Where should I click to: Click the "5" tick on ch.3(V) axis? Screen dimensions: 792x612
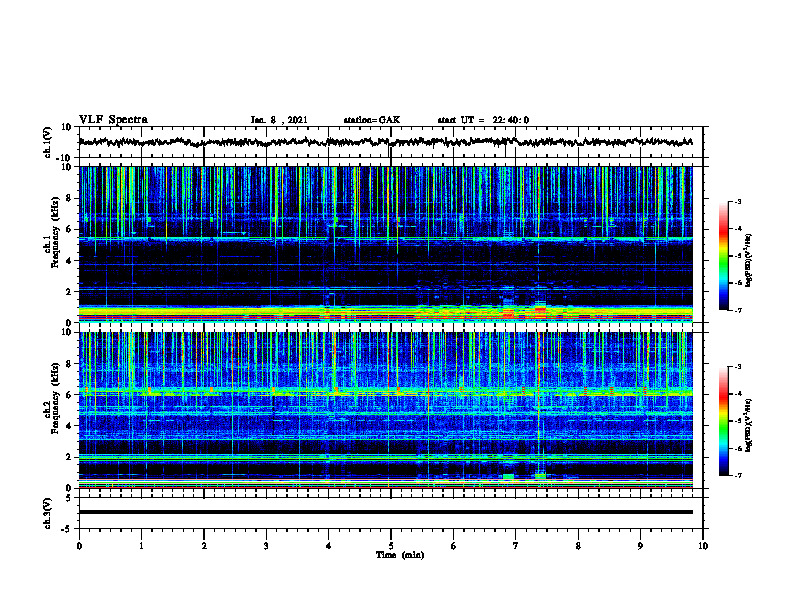[x=69, y=498]
